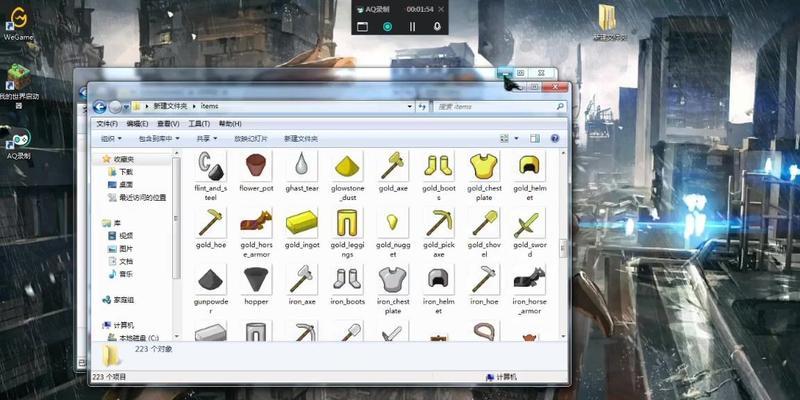Screen dimensions: 800x400
Task: Open the 我的世界启动器 desktop shortcut
Action: point(19,86)
